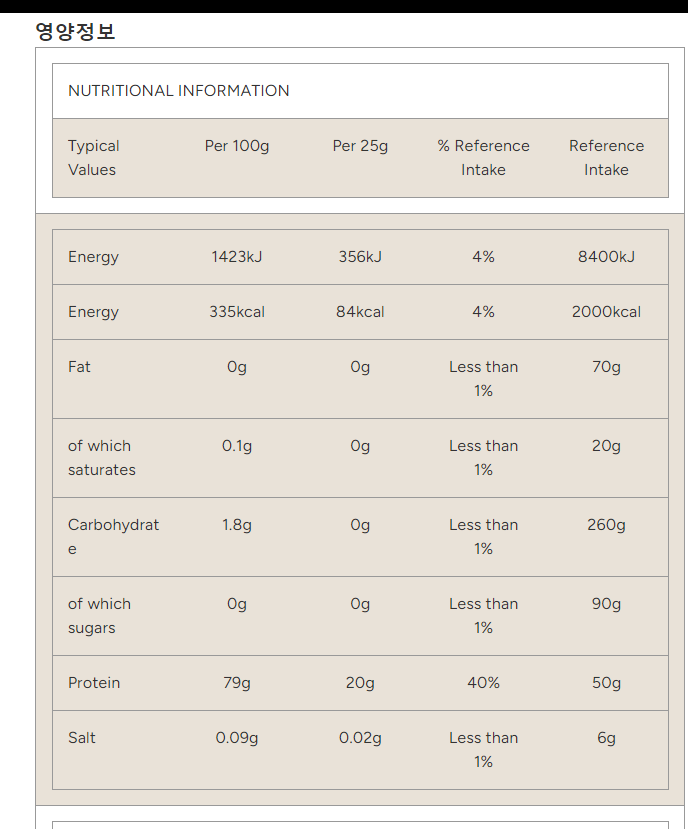Click the "of which saturates" row label
This screenshot has width=688, height=829.
(102, 458)
